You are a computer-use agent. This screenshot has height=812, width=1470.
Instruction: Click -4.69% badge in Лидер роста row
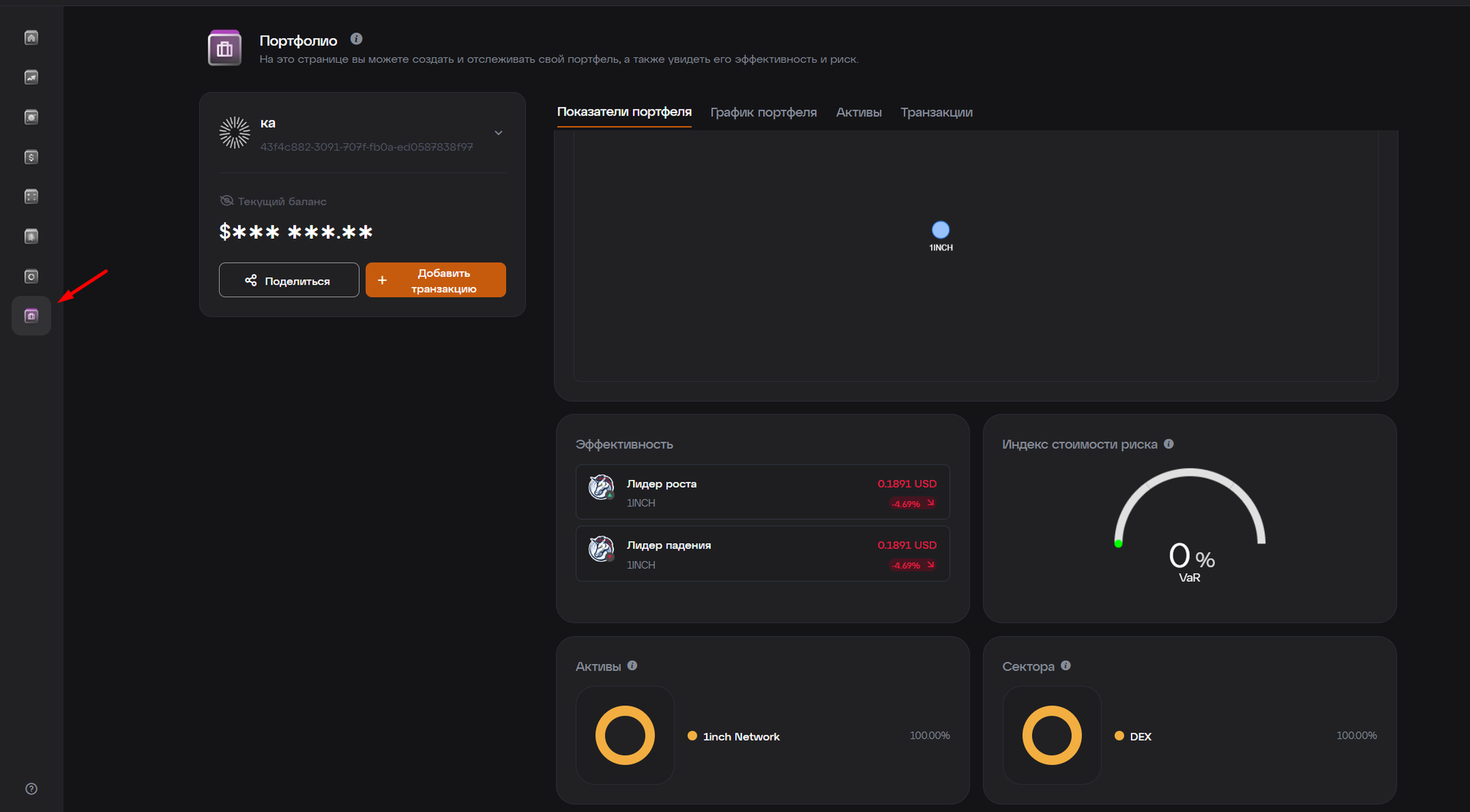[x=913, y=504]
